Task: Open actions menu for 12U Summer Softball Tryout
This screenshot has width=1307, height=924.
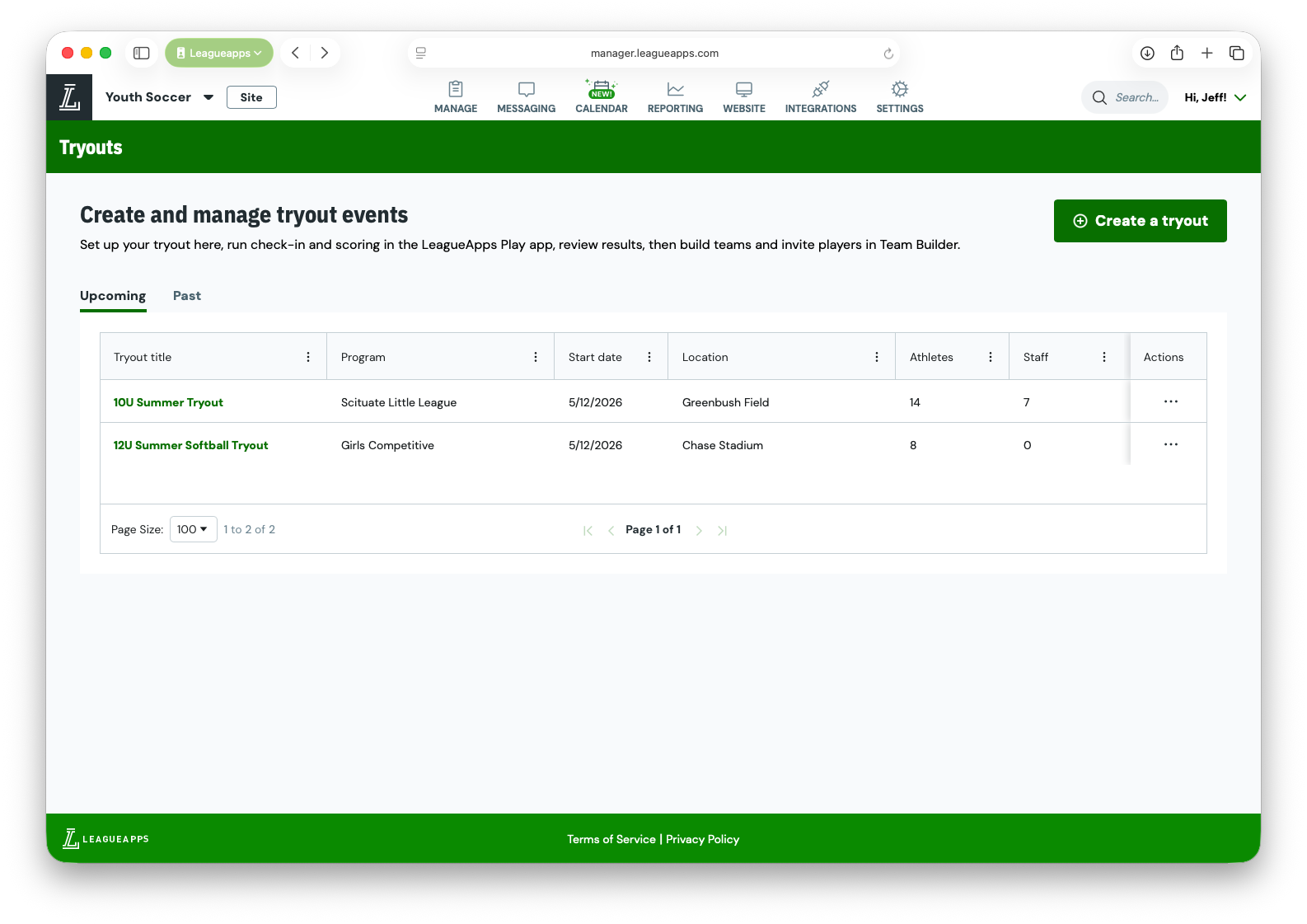Action: tap(1171, 444)
